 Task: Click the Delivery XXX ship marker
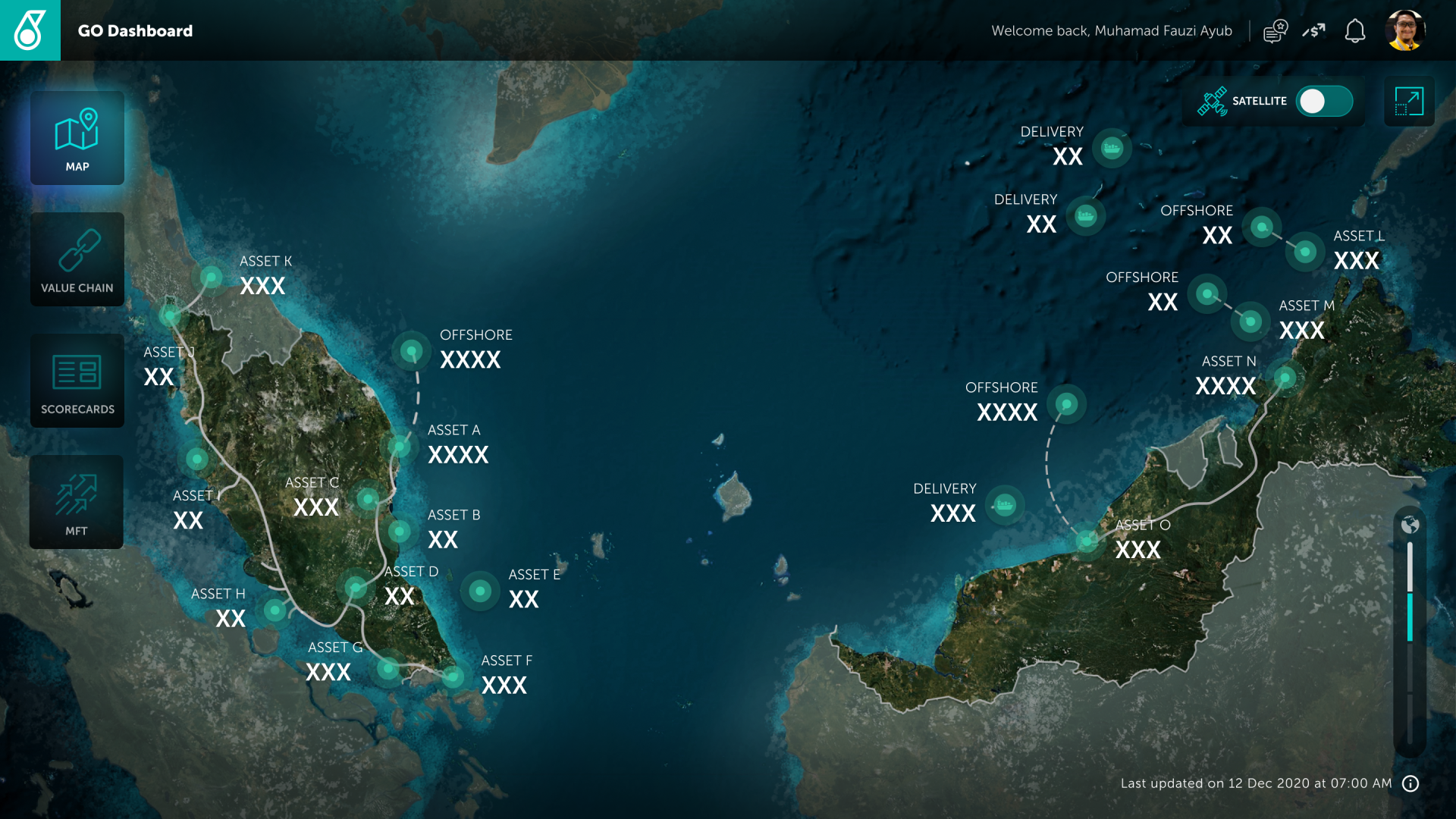[x=1005, y=504]
